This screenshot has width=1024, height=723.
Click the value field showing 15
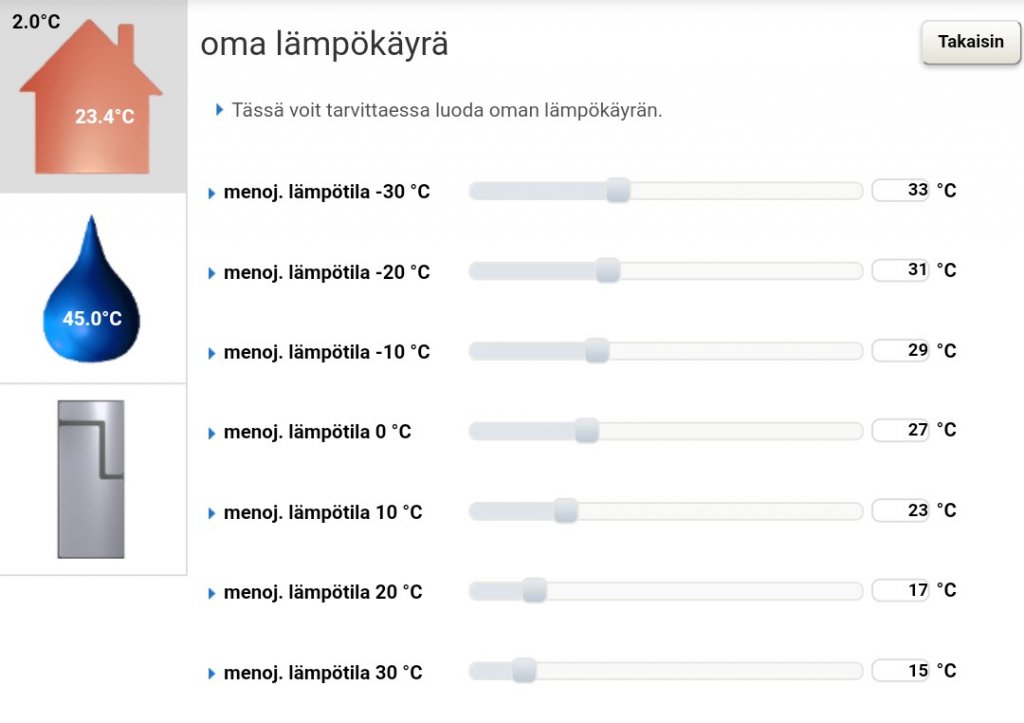[901, 670]
